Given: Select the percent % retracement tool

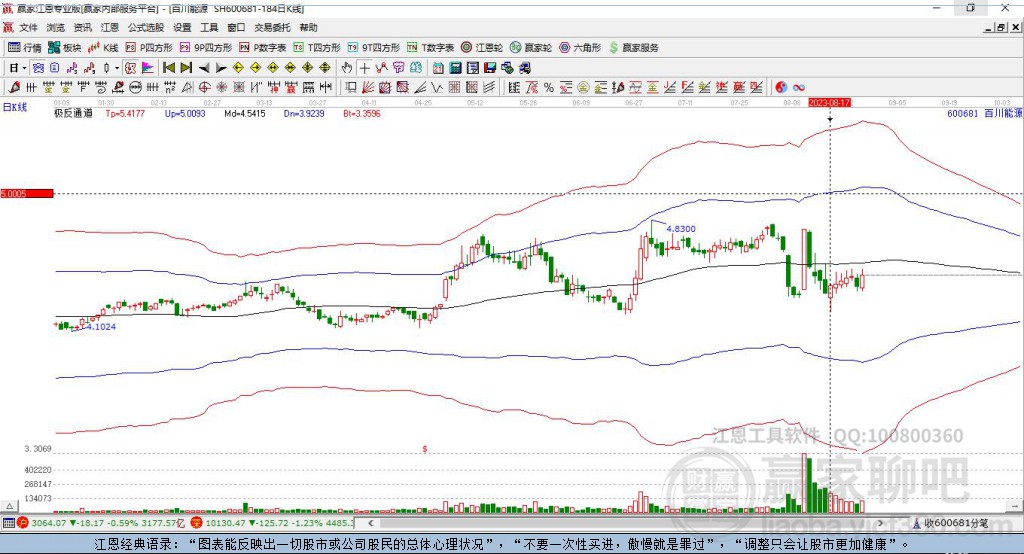Looking at the screenshot, I should coord(549,88).
